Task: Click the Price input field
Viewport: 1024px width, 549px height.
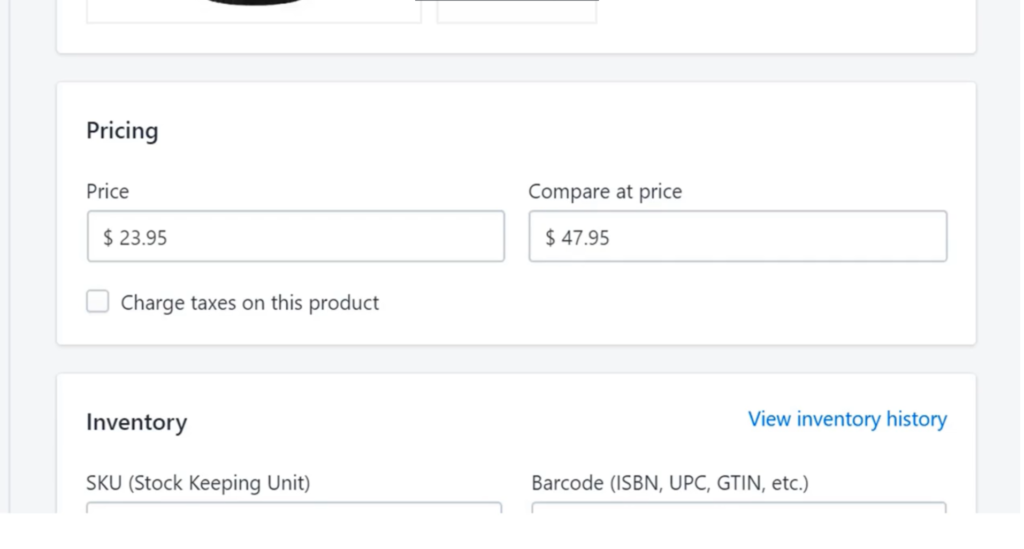Action: [x=295, y=236]
